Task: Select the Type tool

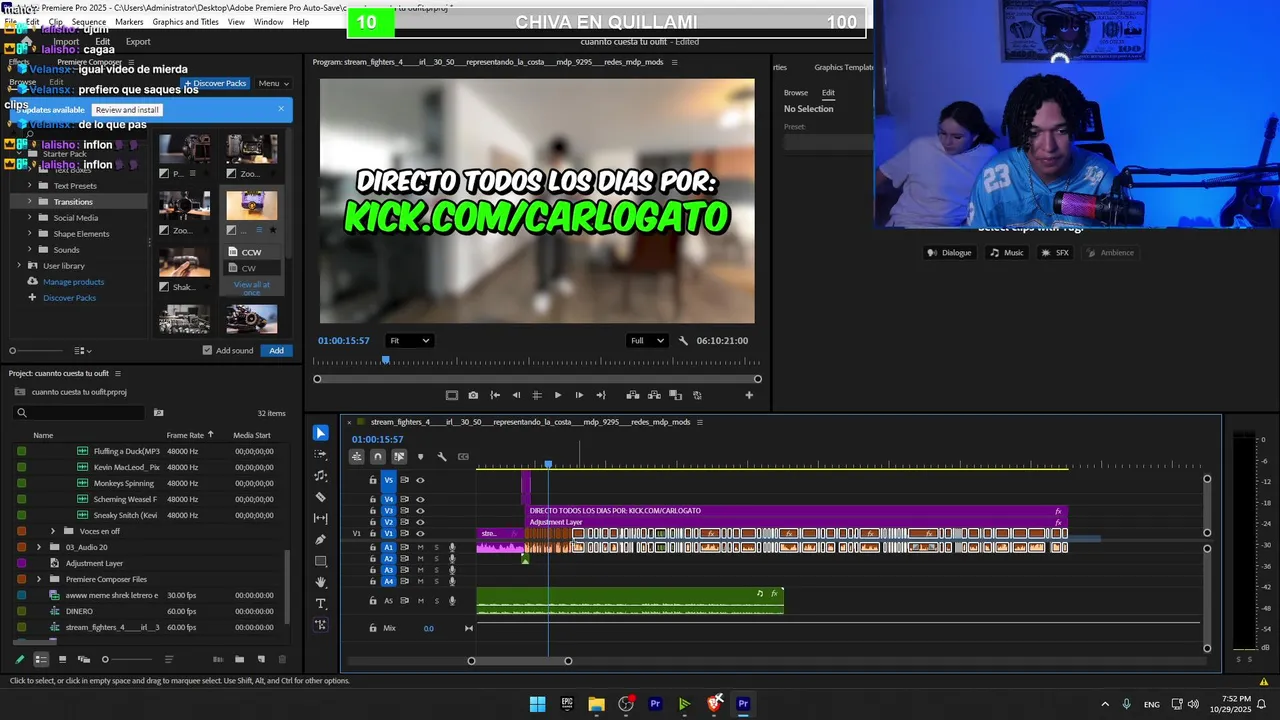Action: (320, 603)
